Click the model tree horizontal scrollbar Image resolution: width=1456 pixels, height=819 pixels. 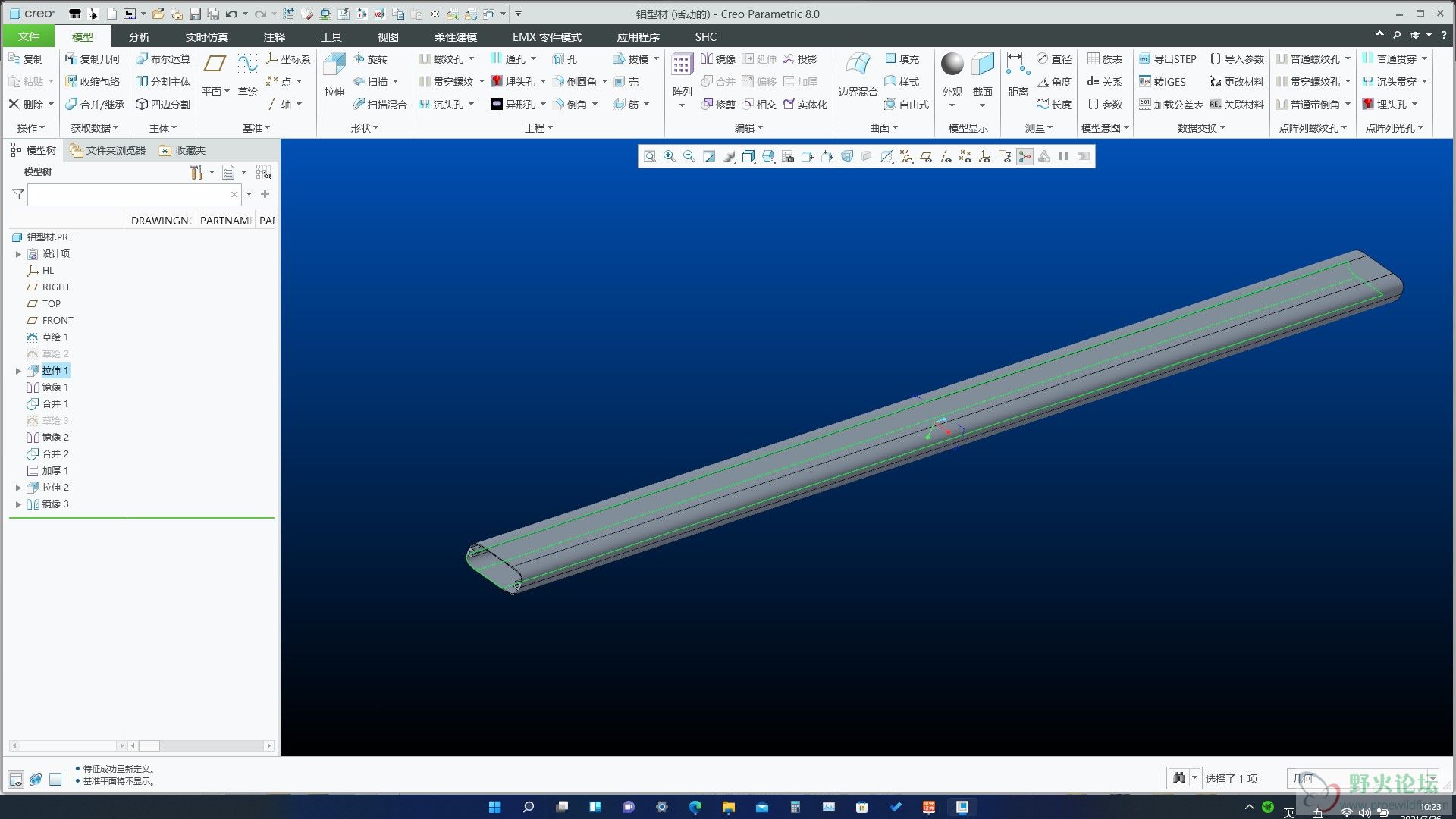click(202, 746)
